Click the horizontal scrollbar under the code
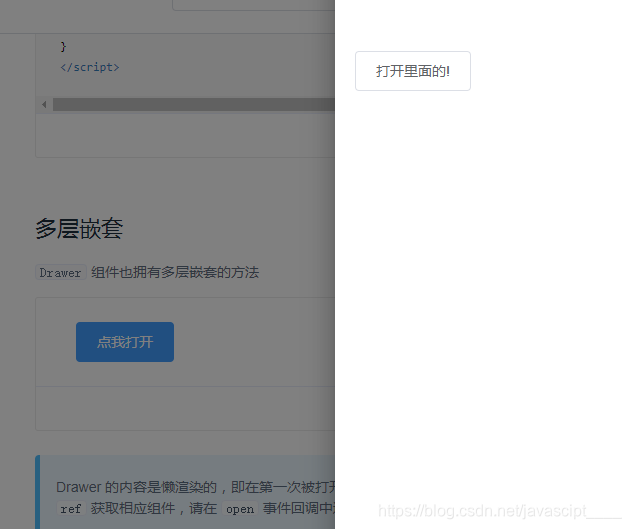 194,105
